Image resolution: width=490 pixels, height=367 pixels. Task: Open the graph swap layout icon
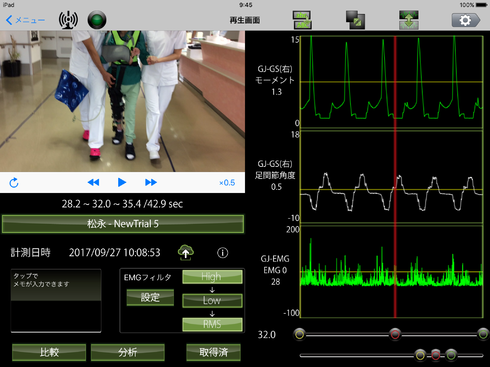point(302,20)
